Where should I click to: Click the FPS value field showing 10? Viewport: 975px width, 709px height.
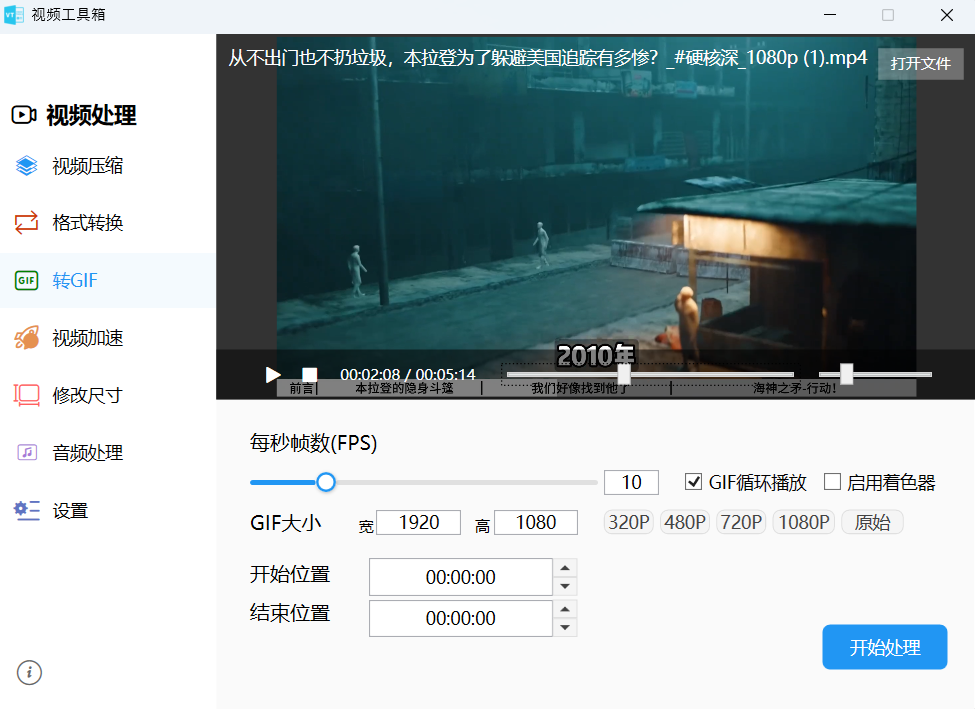pyautogui.click(x=631, y=482)
